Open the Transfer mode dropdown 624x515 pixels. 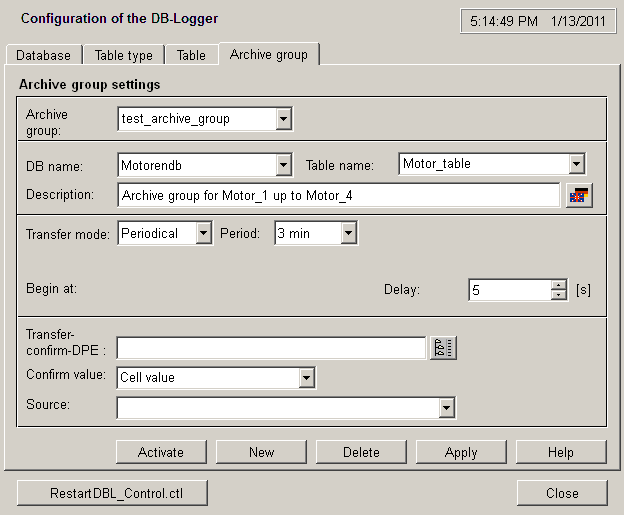tap(204, 234)
